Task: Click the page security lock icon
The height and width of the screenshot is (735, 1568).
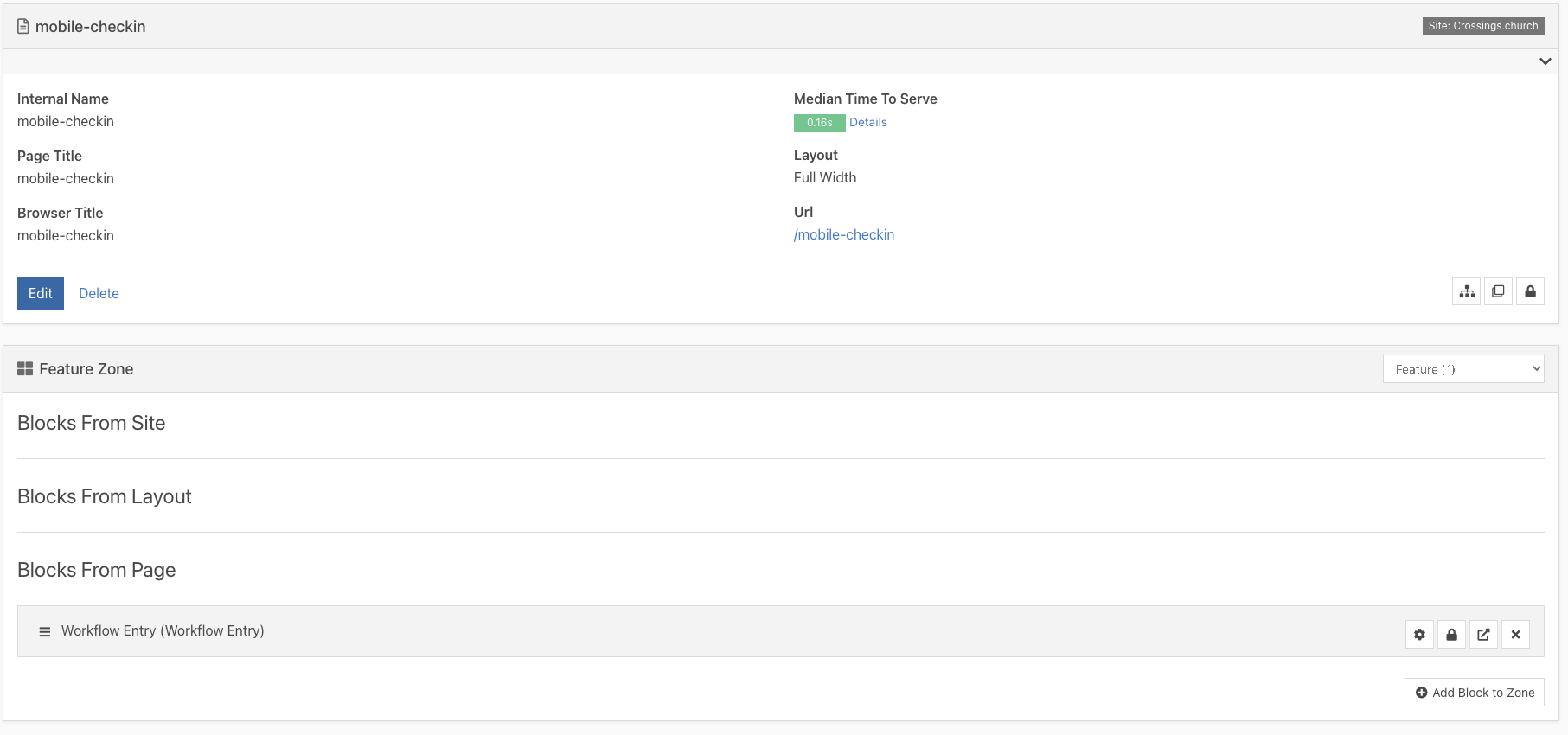Action: [x=1530, y=291]
